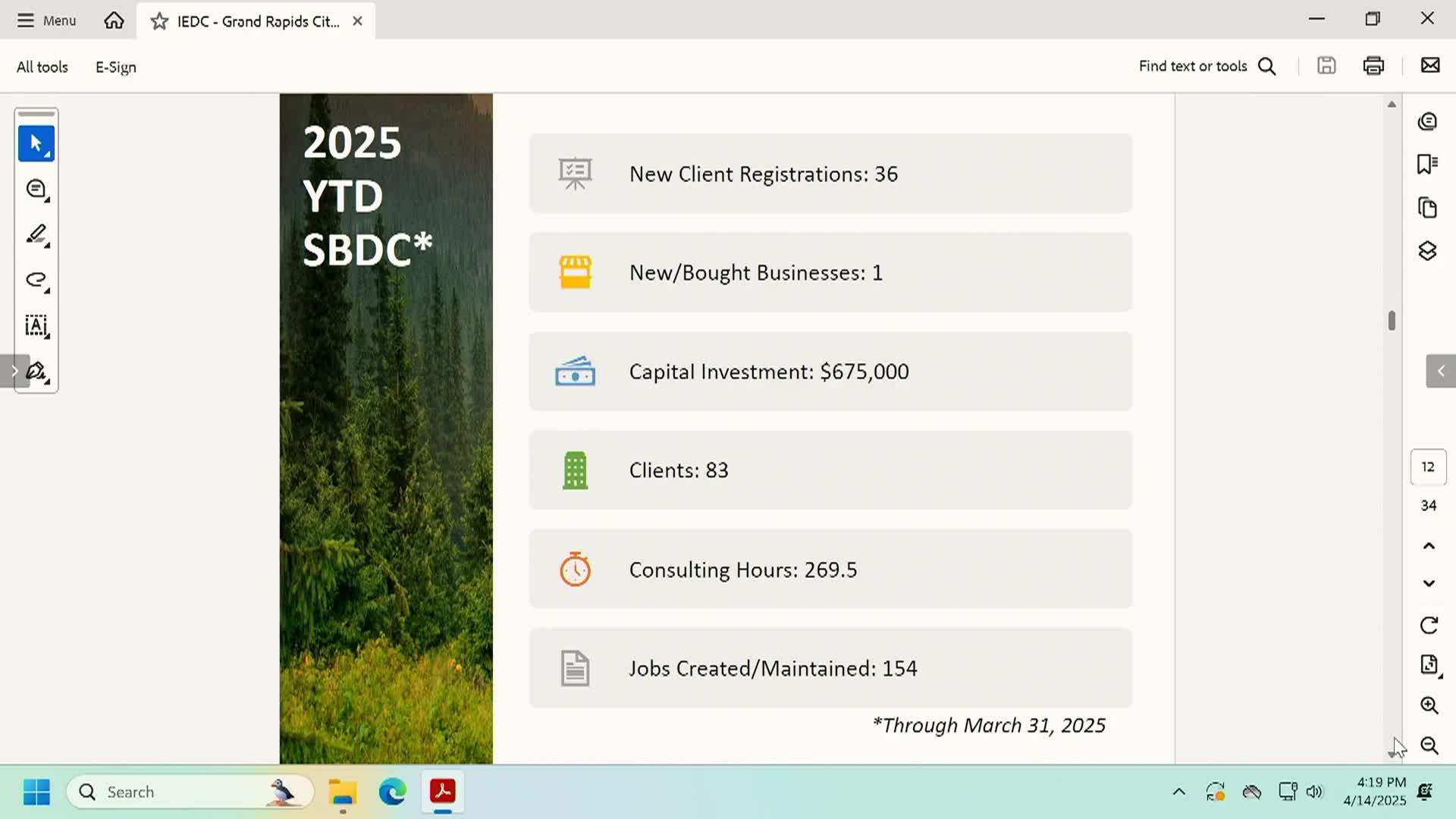Open the E-Sign menu
The width and height of the screenshot is (1456, 819).
[x=116, y=67]
